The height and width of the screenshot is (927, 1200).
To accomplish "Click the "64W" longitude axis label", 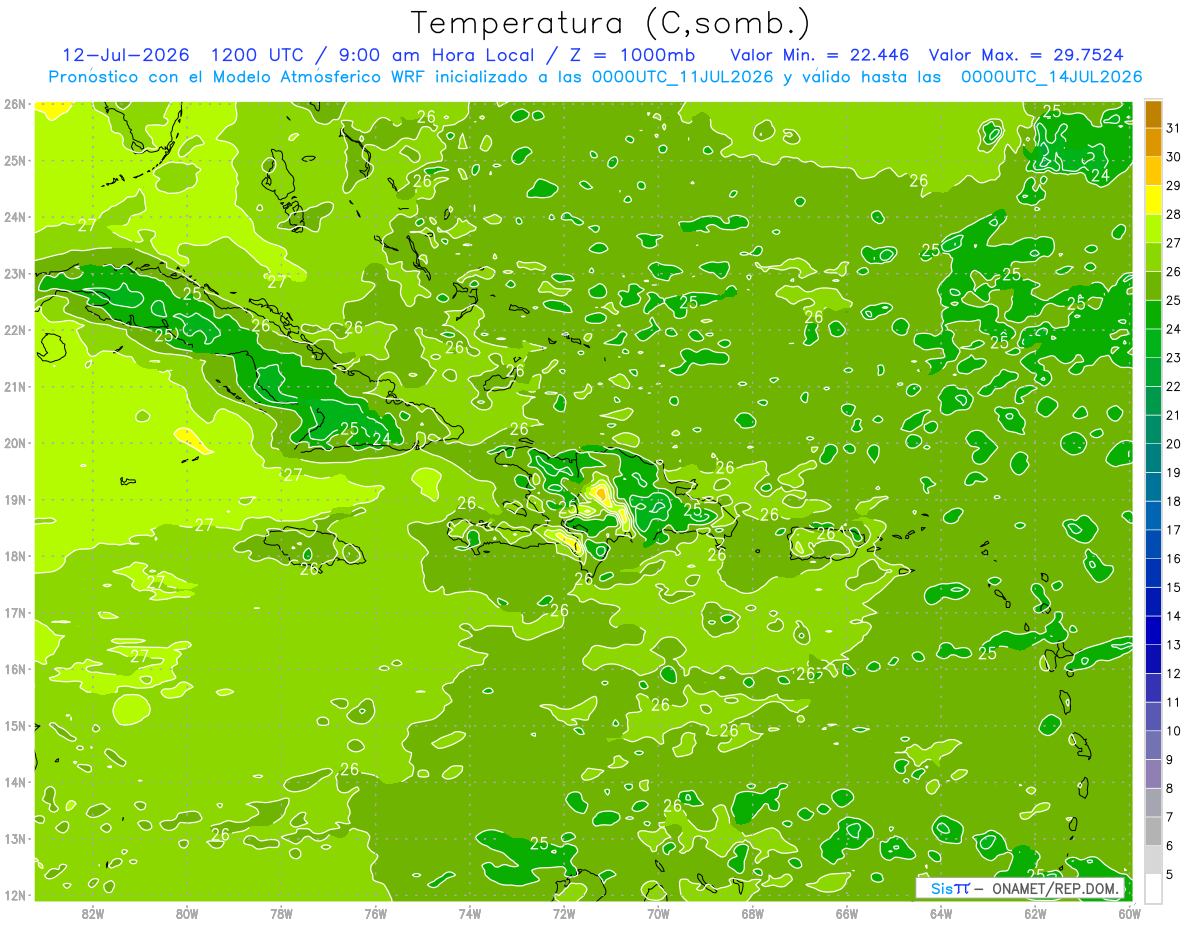I will [x=941, y=913].
